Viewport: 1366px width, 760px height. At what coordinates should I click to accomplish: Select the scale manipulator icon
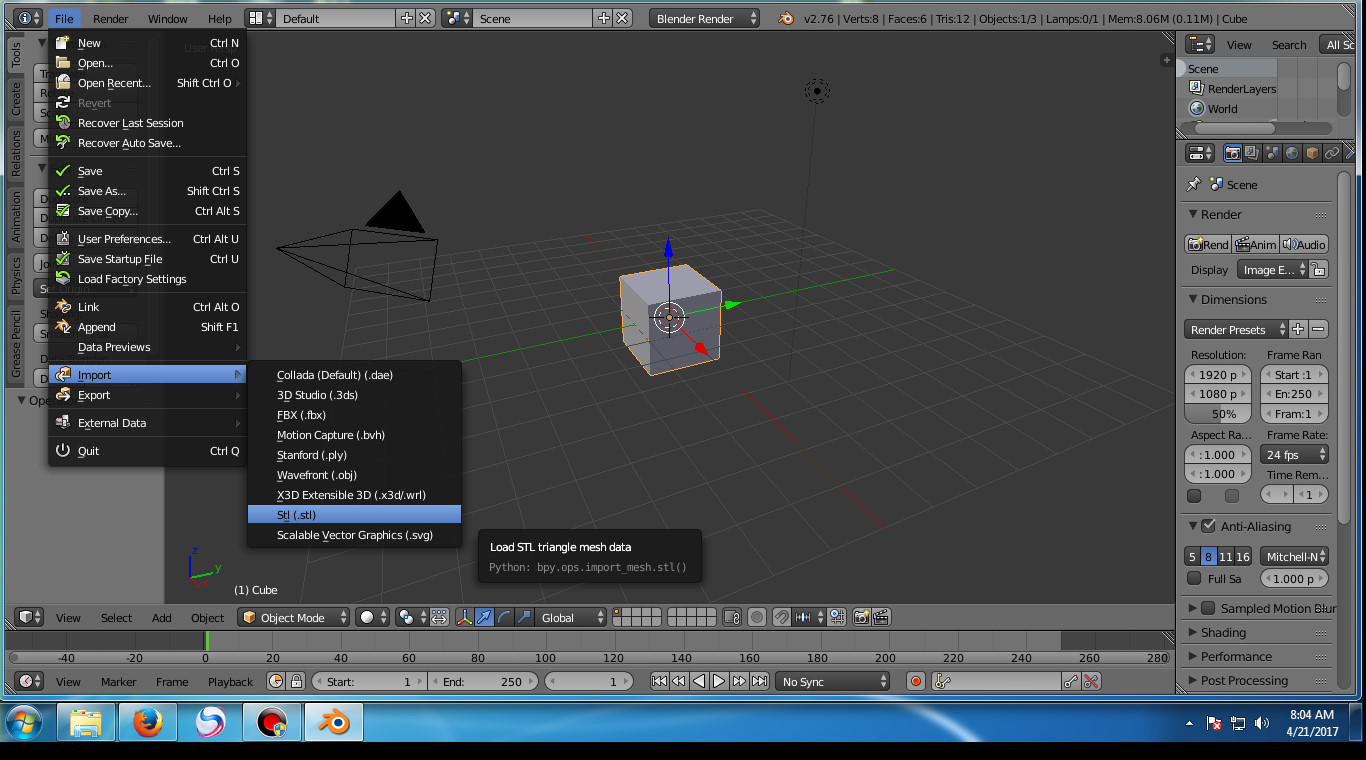523,617
